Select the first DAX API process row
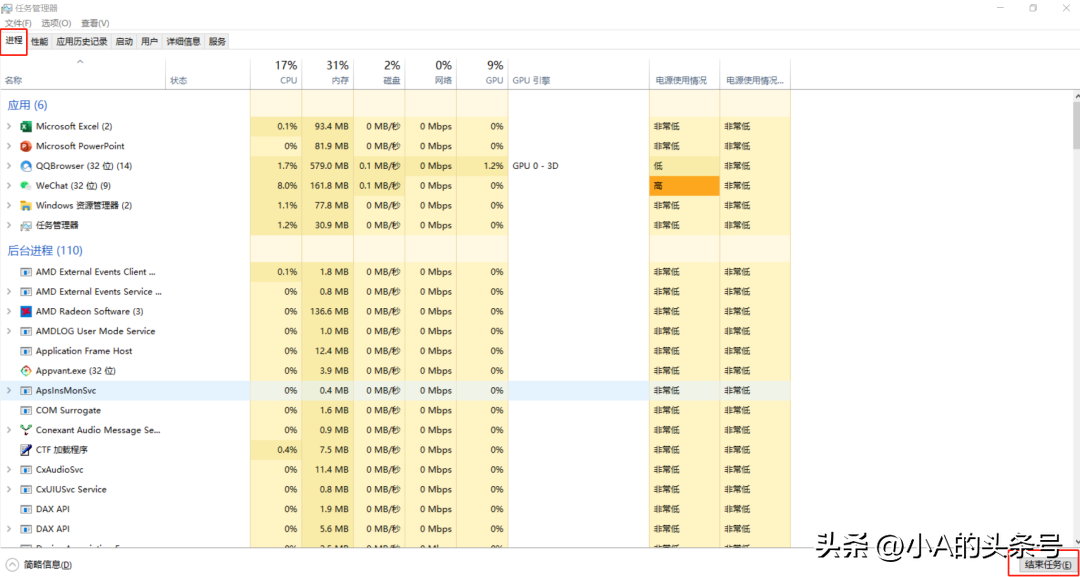Screen dimensions: 1080x577 pos(395,510)
